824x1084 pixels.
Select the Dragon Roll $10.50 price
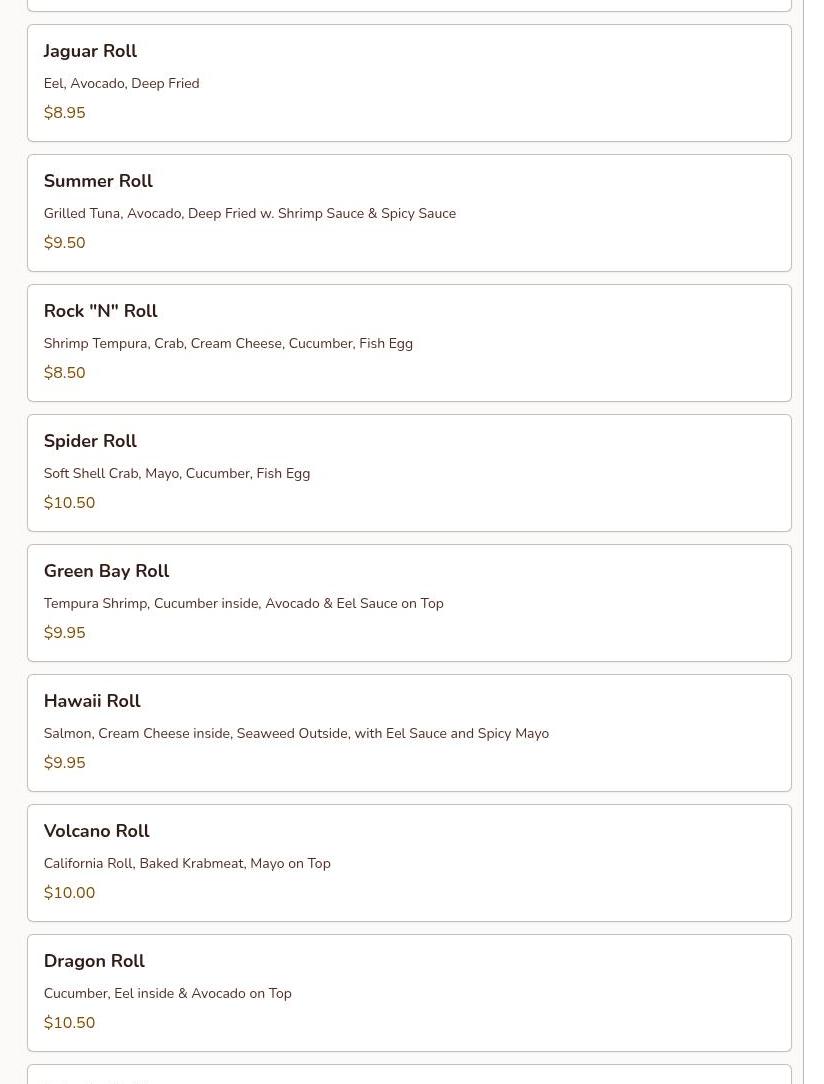[69, 1023]
